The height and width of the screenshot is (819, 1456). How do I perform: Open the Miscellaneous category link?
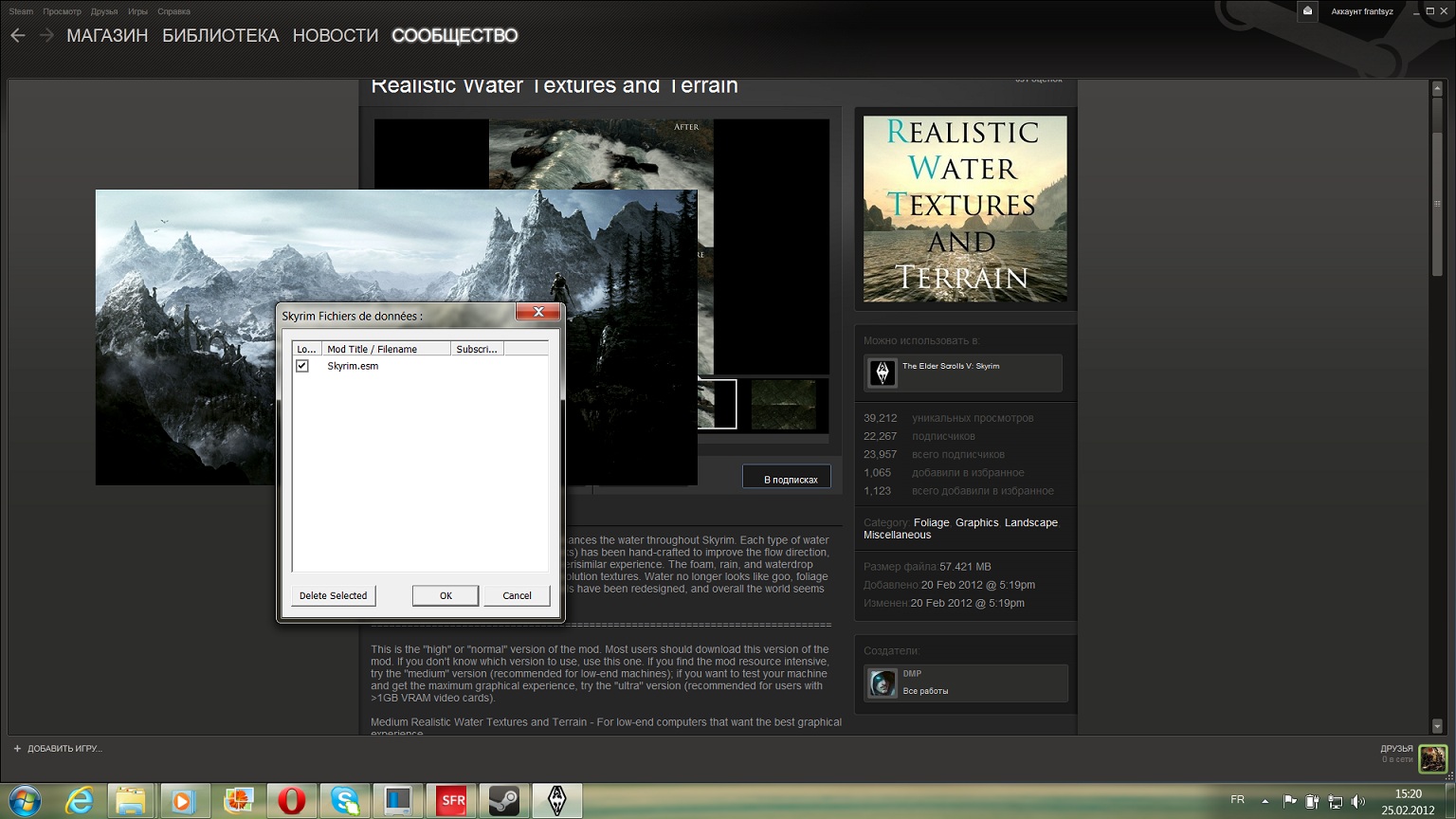[898, 536]
